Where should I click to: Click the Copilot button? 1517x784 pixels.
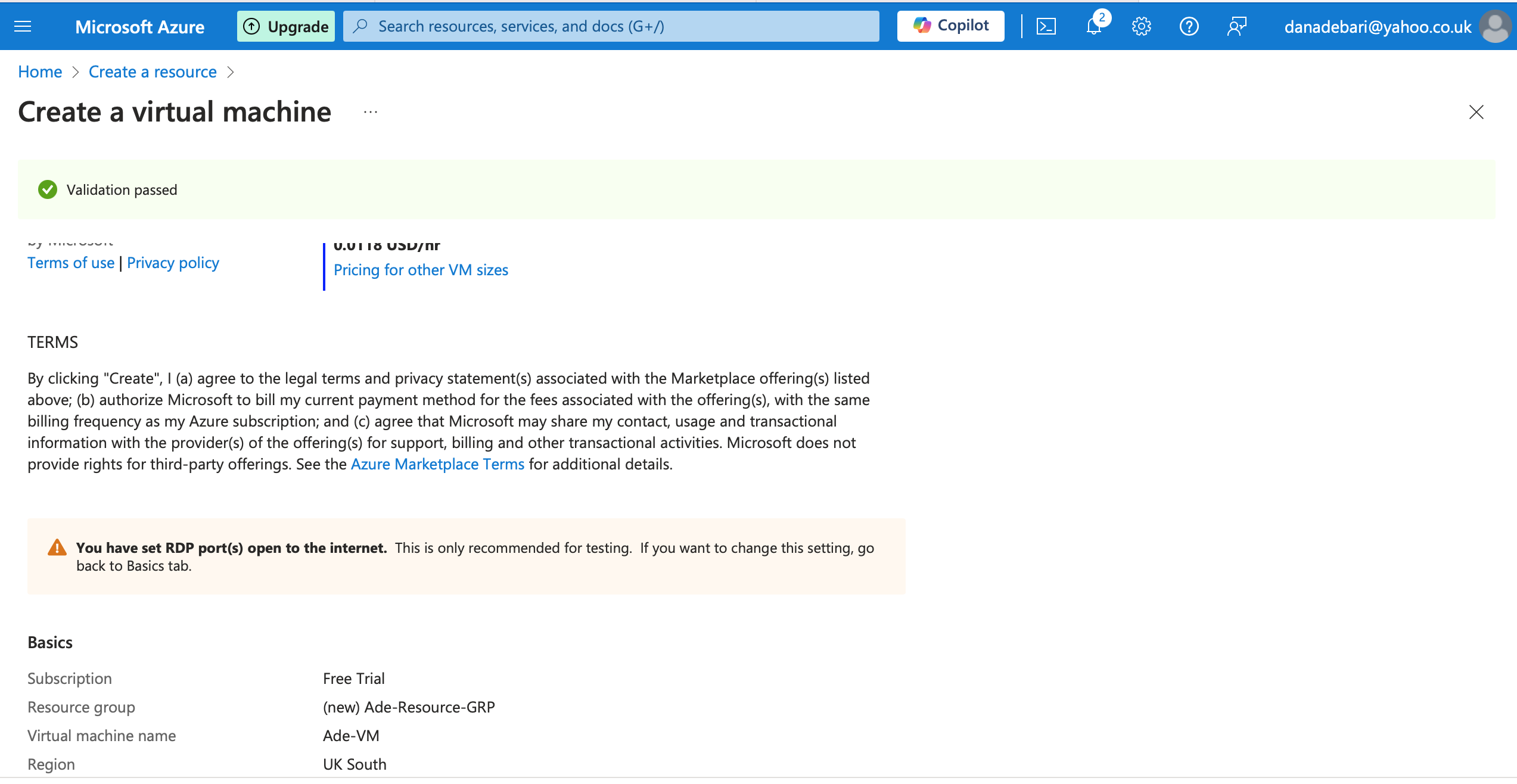click(x=950, y=26)
